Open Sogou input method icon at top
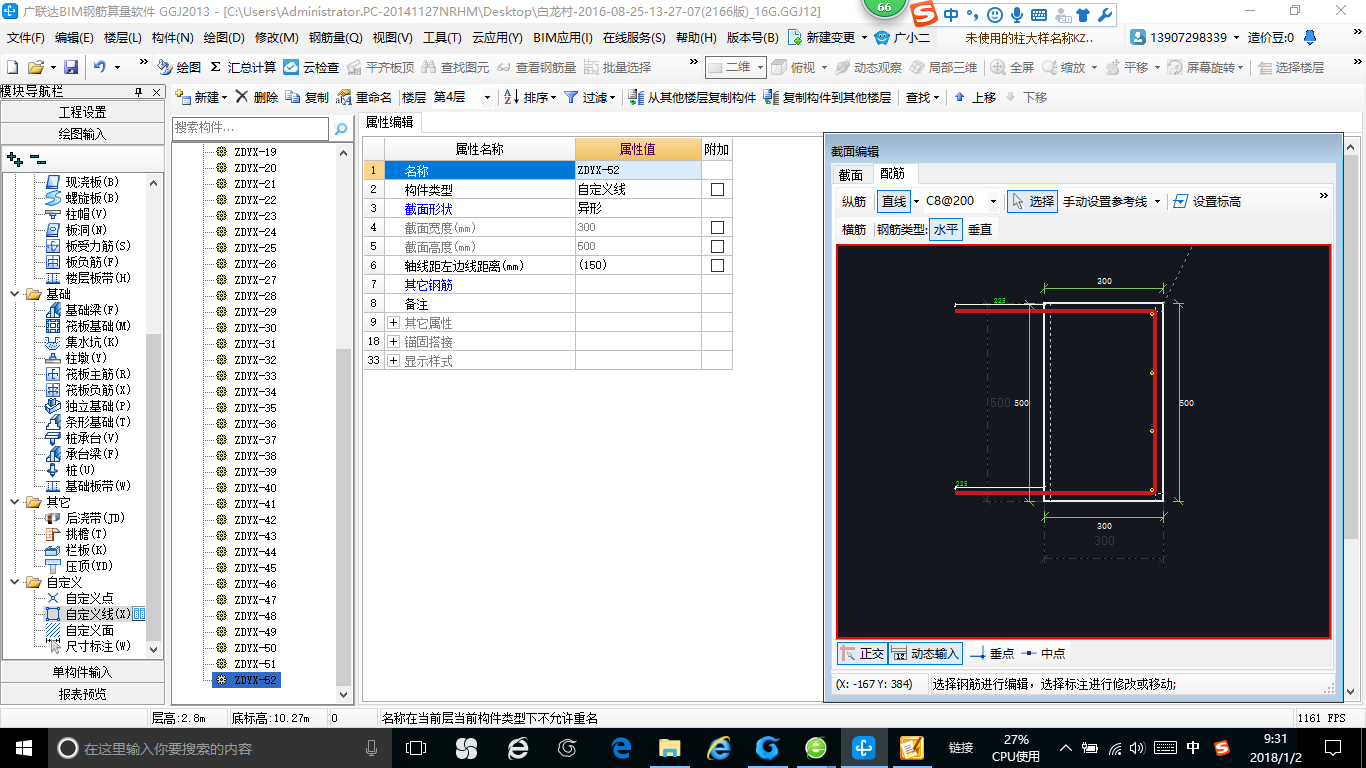The width and height of the screenshot is (1366, 768). point(925,14)
